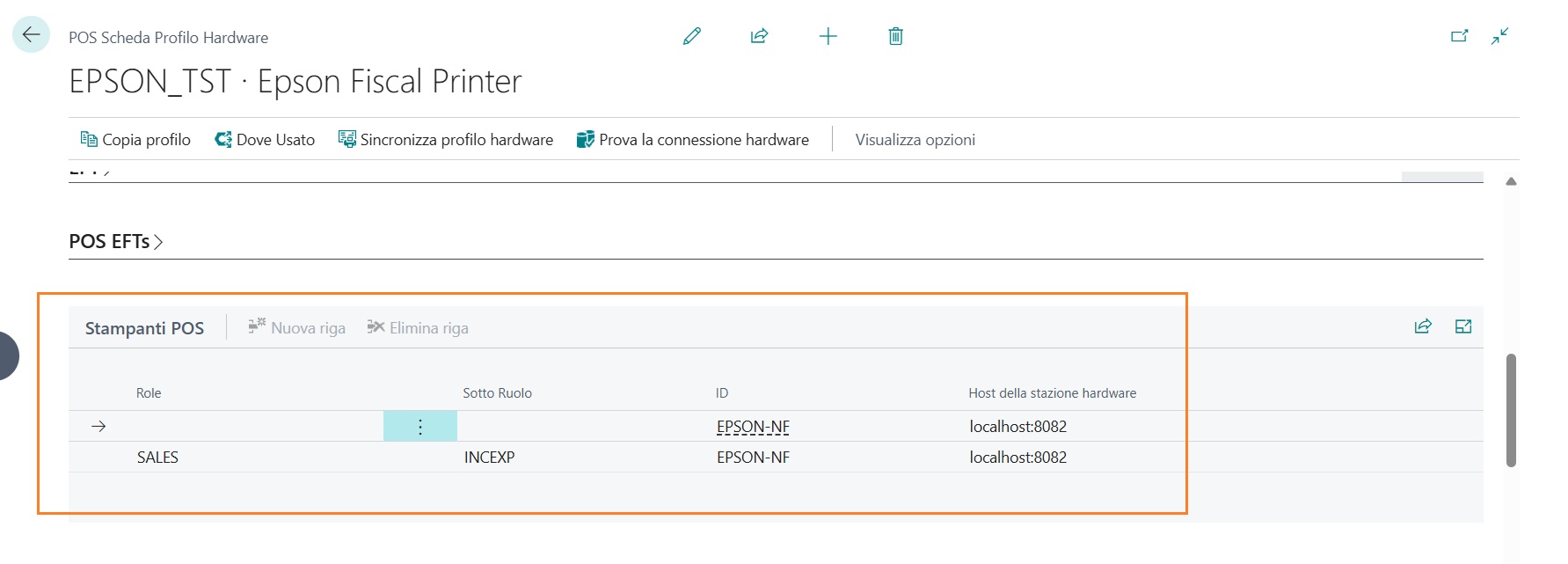Screen dimensions: 1568x564
Task: Expand the POS EFTs section
Action: (x=116, y=241)
